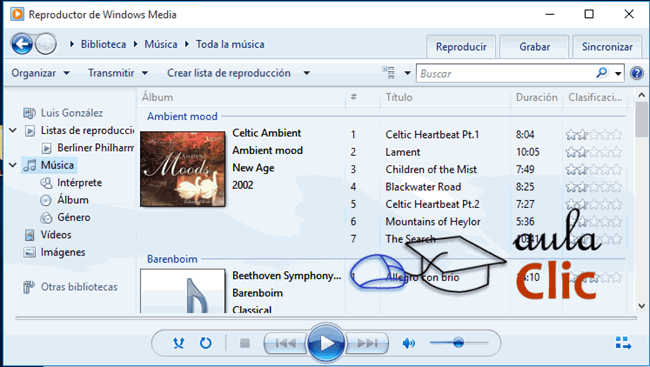Switch to the Sincronizar tab

(607, 46)
